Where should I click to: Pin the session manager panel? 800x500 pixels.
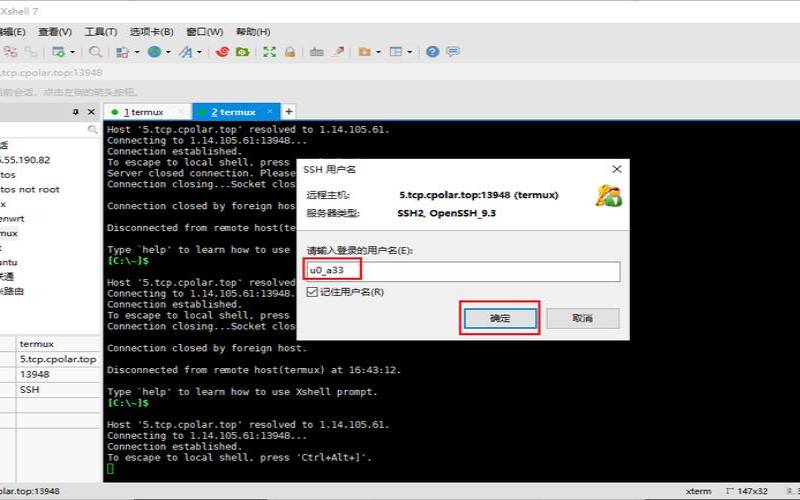click(x=76, y=112)
